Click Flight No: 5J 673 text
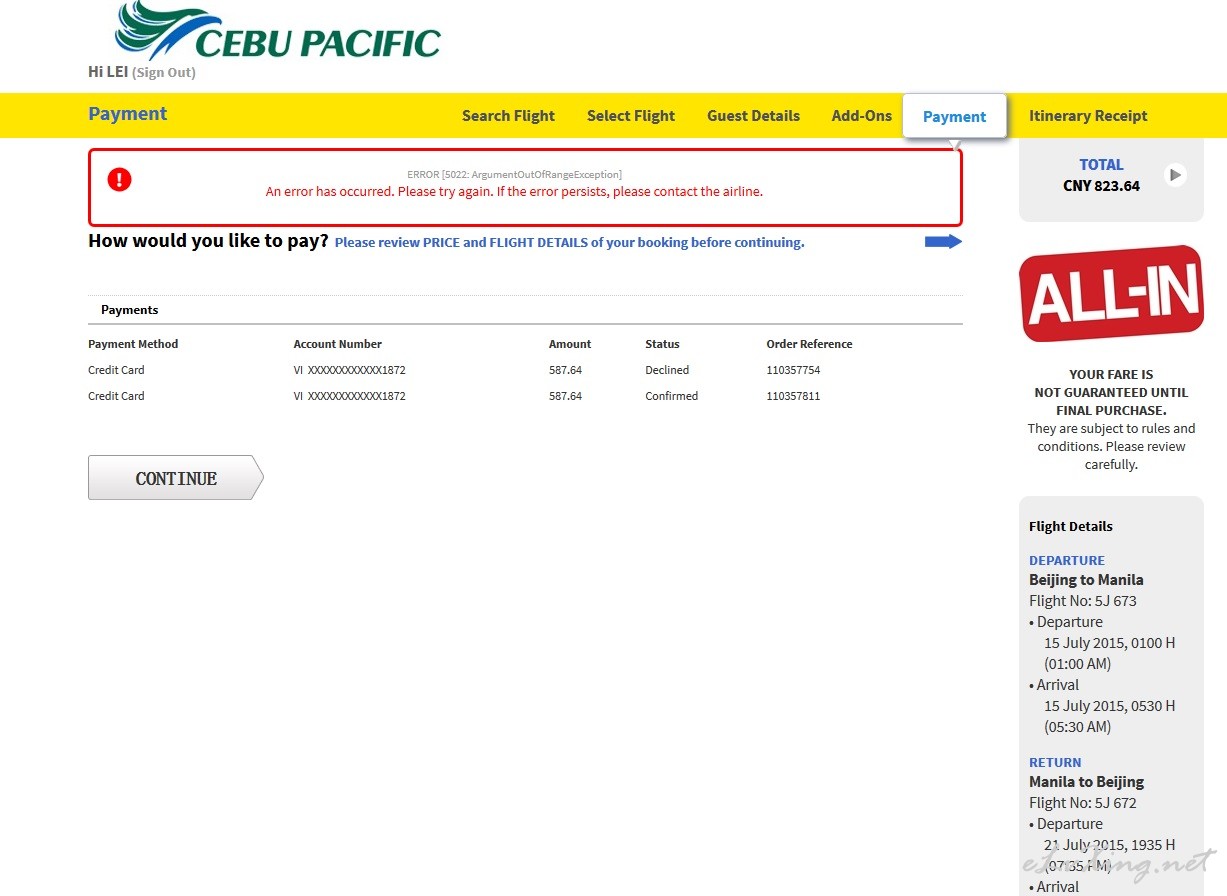 coord(1083,601)
